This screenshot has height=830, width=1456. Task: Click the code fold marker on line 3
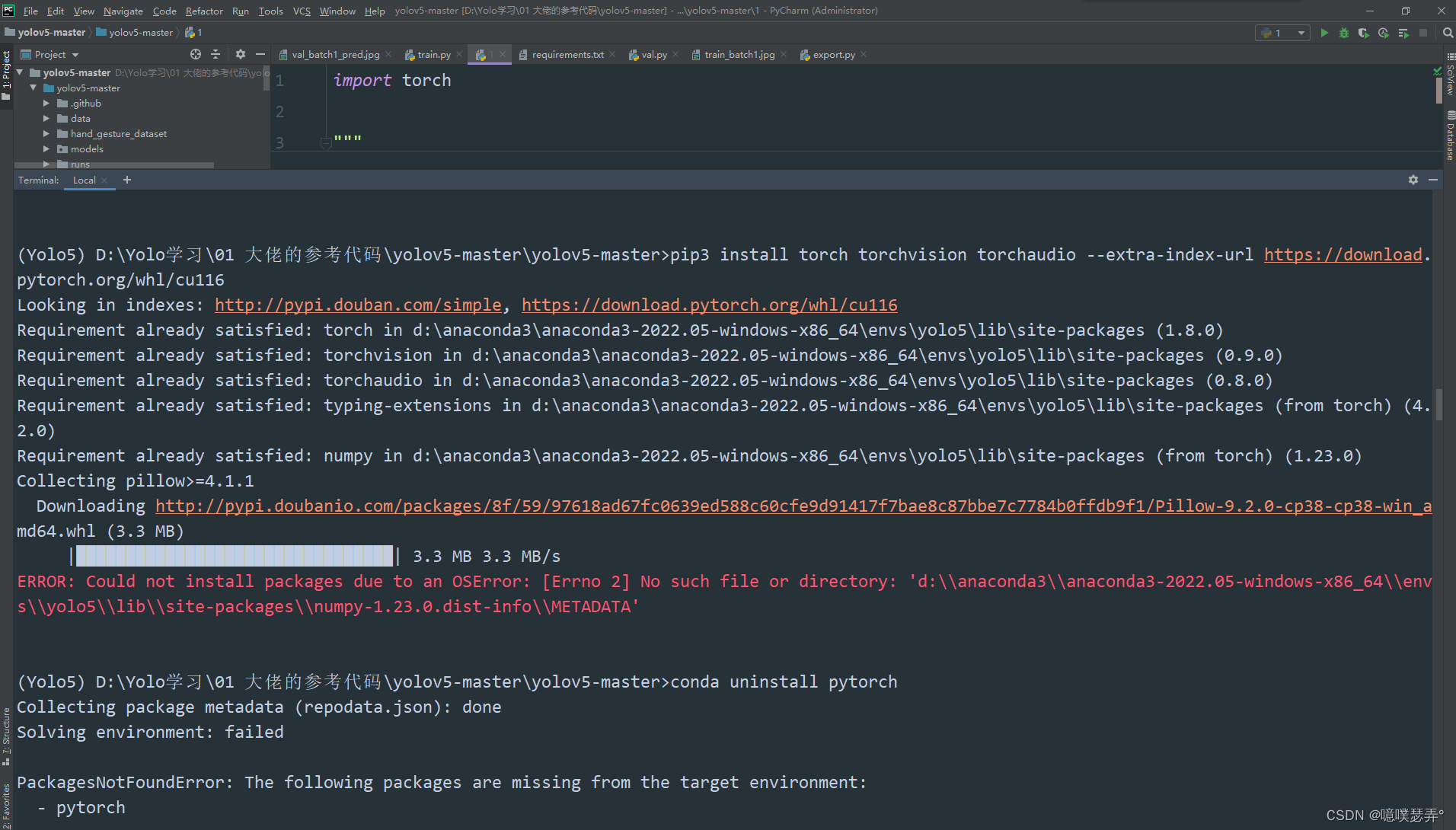point(326,143)
